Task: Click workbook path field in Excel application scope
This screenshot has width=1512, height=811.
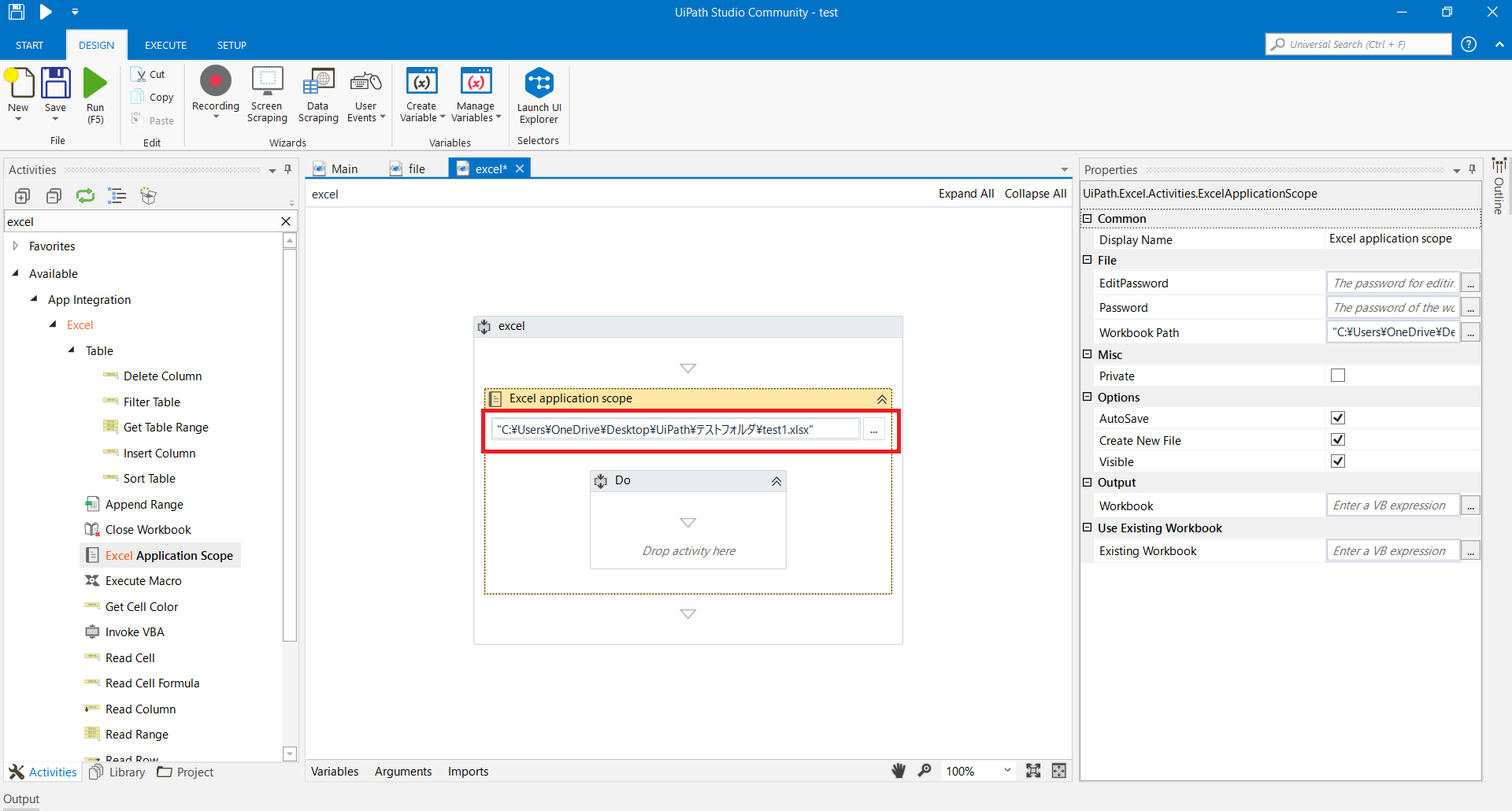Action: (676, 430)
